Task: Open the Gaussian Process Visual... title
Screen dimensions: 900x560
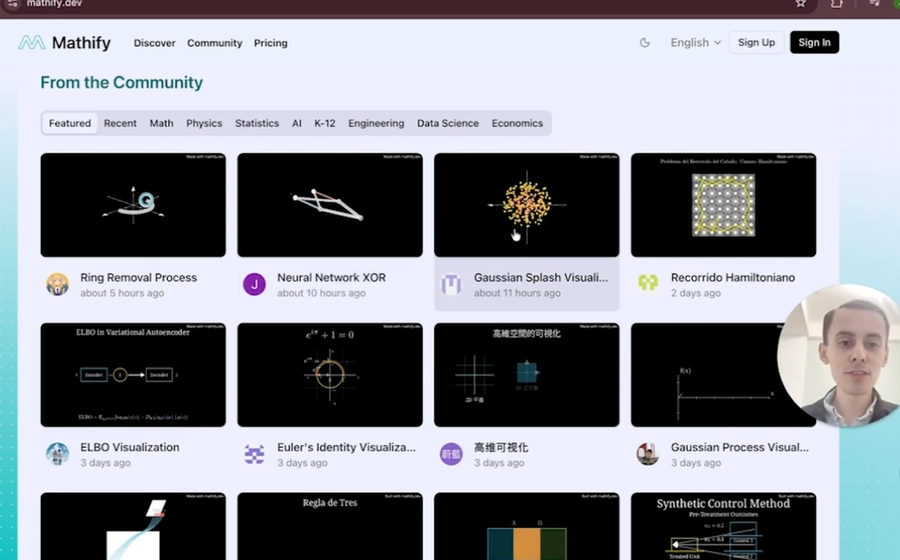Action: 740,448
